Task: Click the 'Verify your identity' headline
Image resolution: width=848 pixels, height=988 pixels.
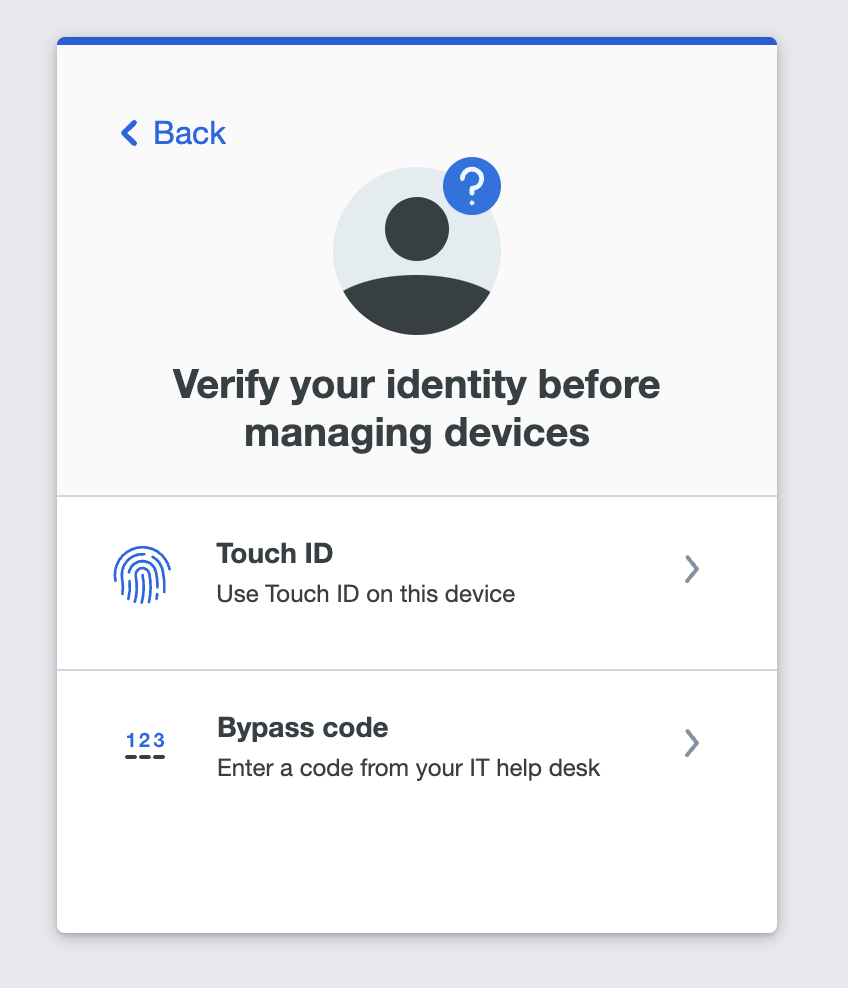Action: pos(416,408)
